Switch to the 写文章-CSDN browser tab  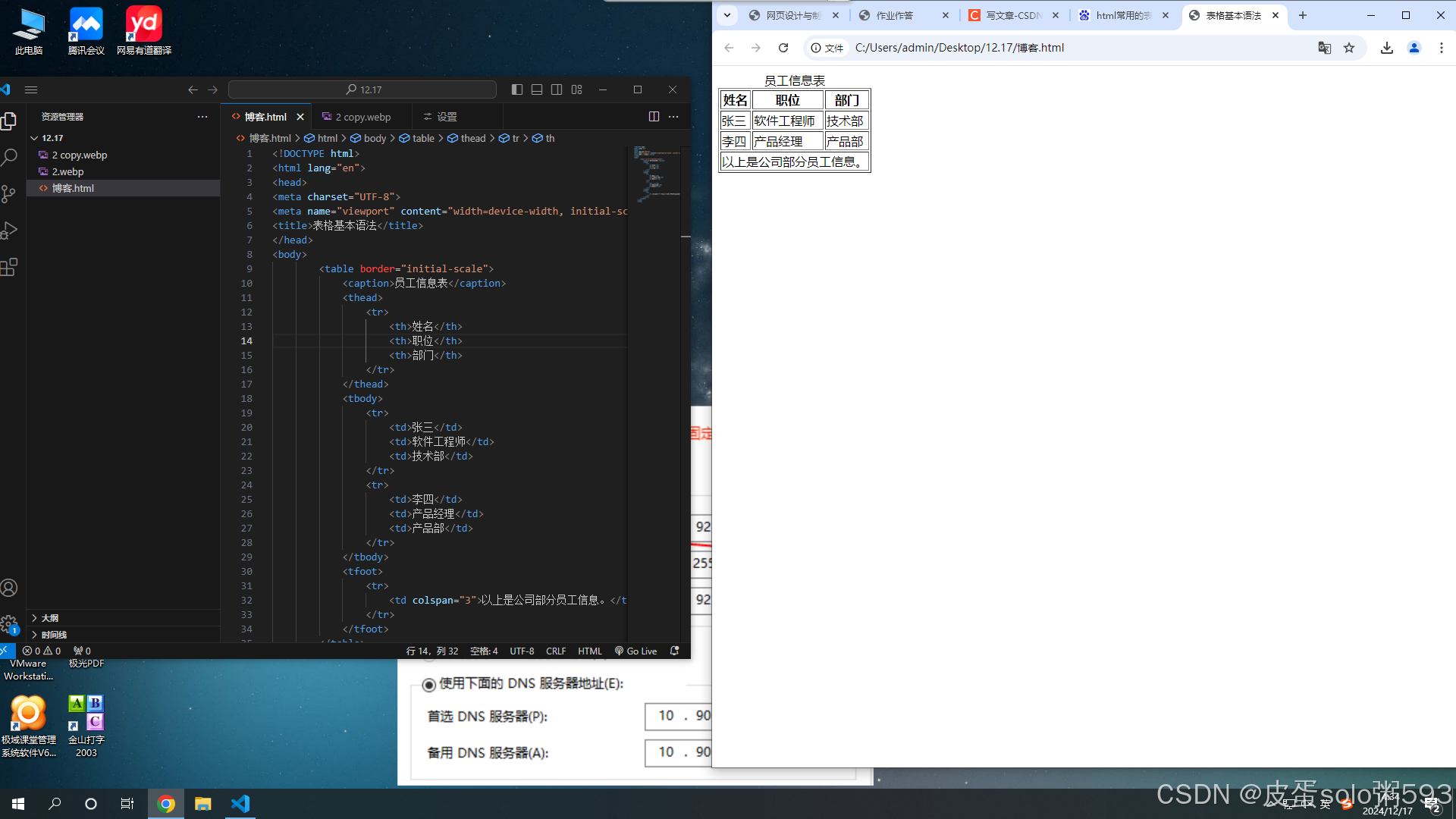(x=1012, y=15)
